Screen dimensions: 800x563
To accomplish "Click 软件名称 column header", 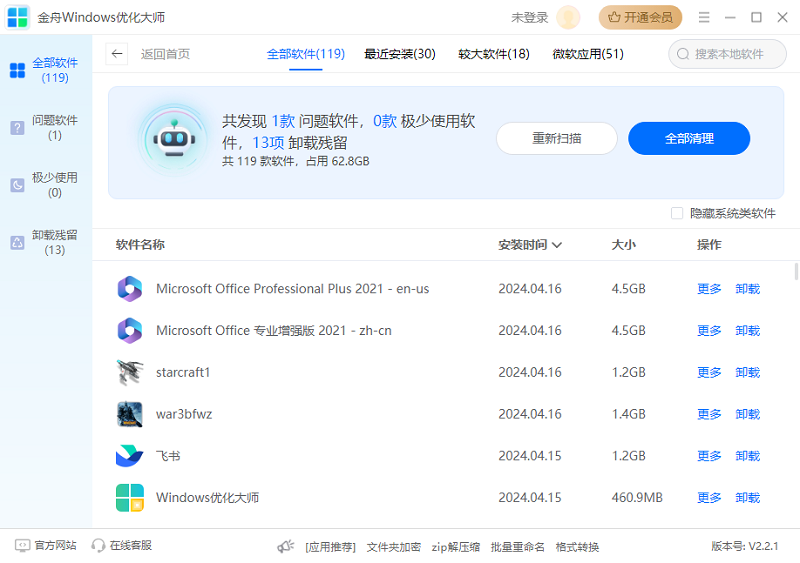I will pyautogui.click(x=140, y=245).
